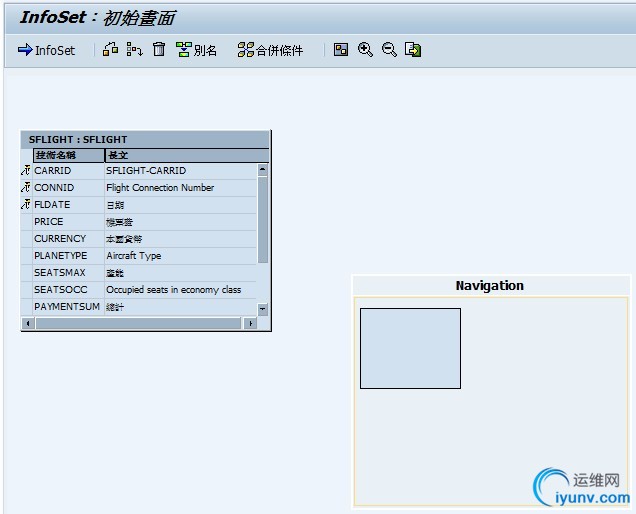Select the CARRID key field icon
The height and width of the screenshot is (514, 636).
click(26, 170)
